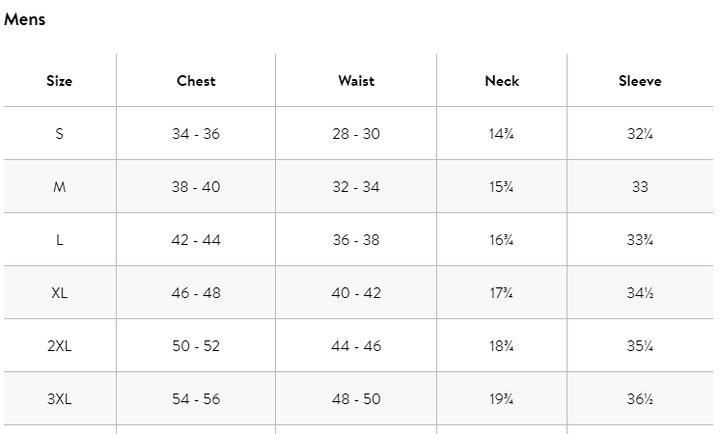
Task: Select the Sleeve column header
Action: pyautogui.click(x=640, y=81)
